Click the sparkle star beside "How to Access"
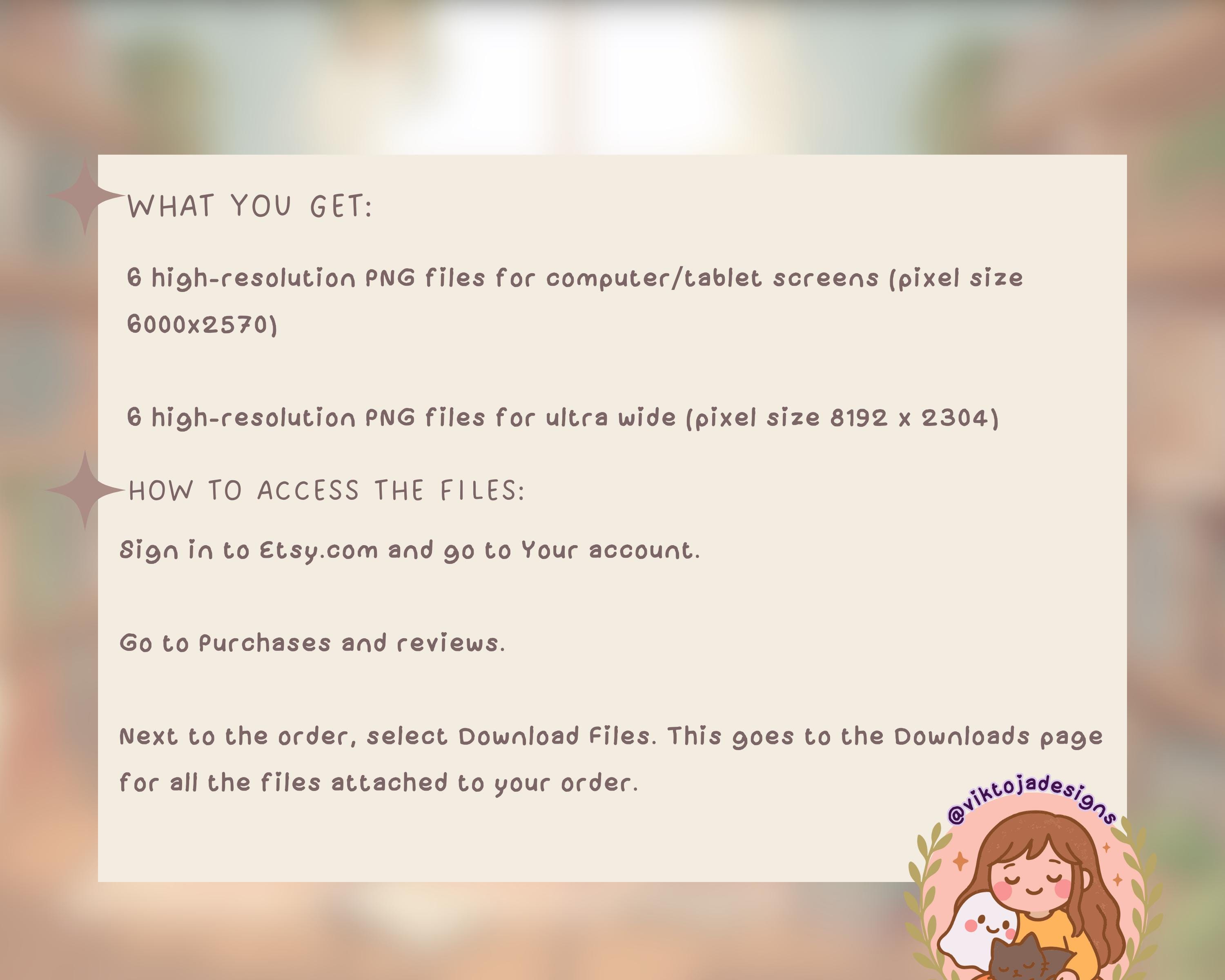 pyautogui.click(x=85, y=490)
